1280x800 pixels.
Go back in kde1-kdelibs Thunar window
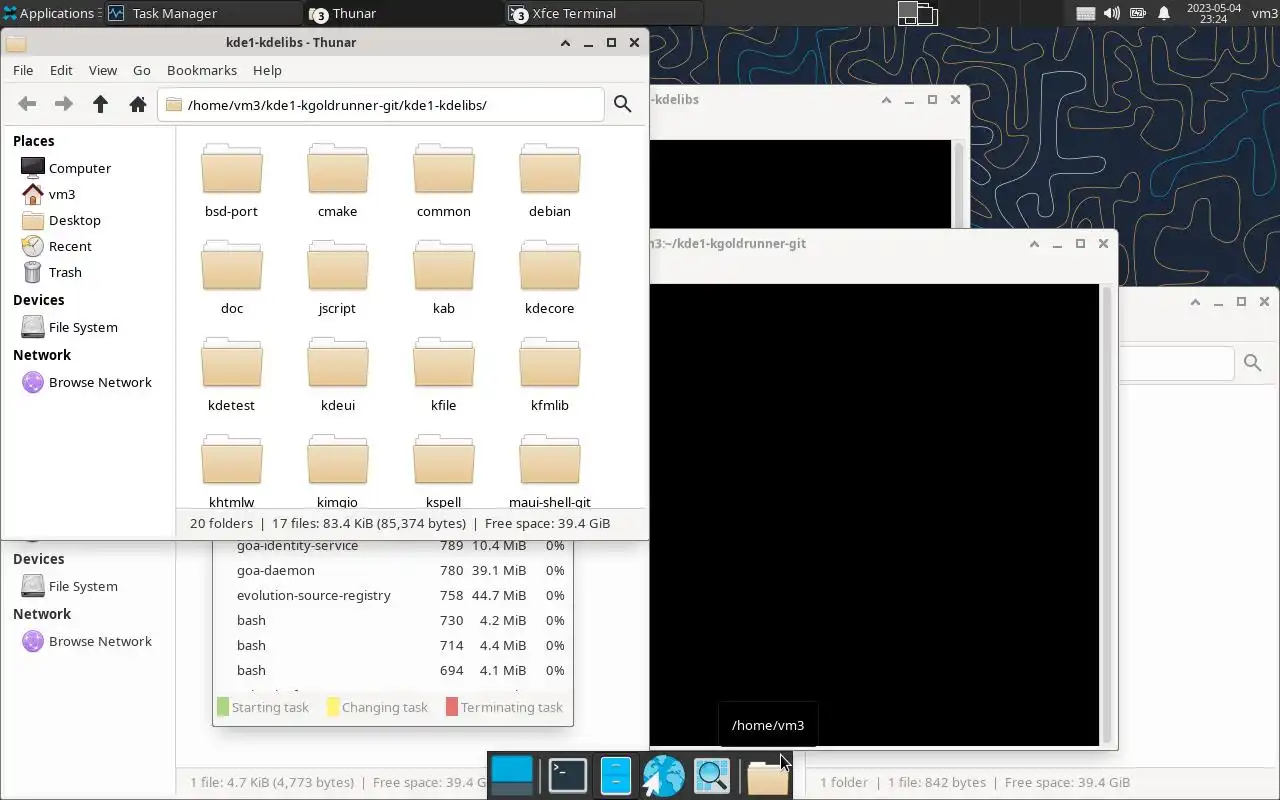pos(27,104)
